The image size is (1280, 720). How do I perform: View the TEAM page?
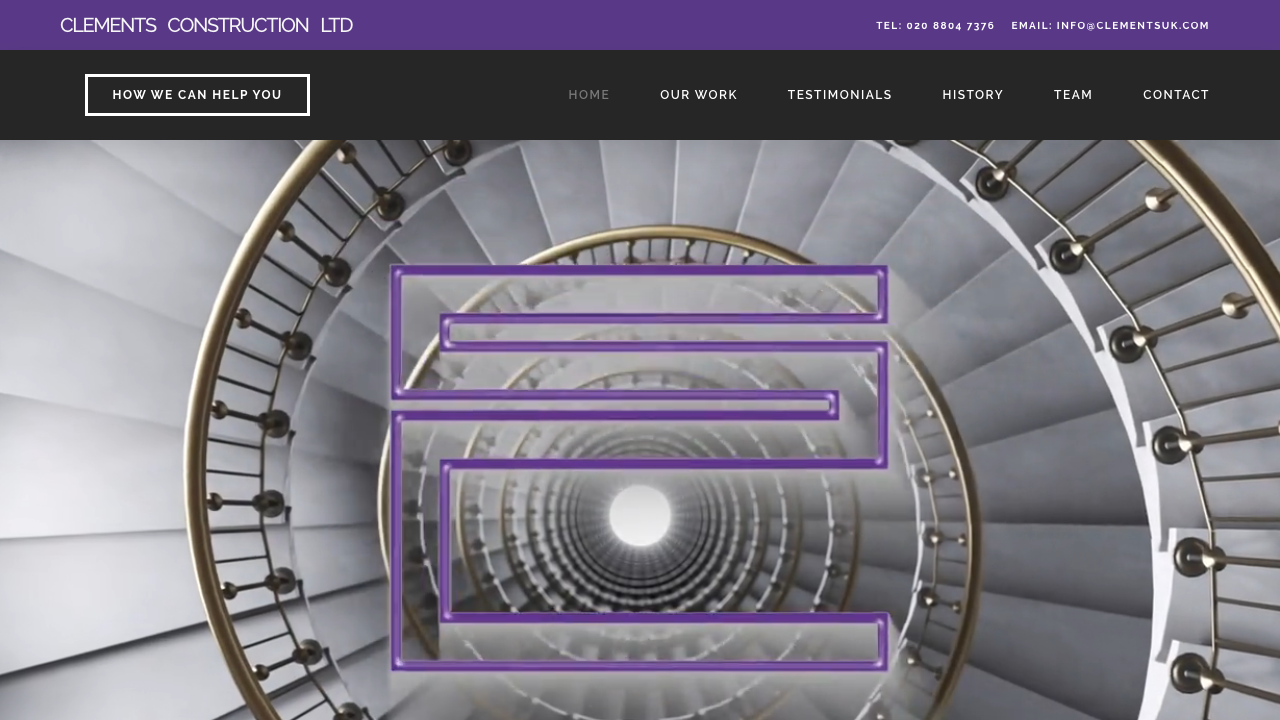click(x=1073, y=94)
